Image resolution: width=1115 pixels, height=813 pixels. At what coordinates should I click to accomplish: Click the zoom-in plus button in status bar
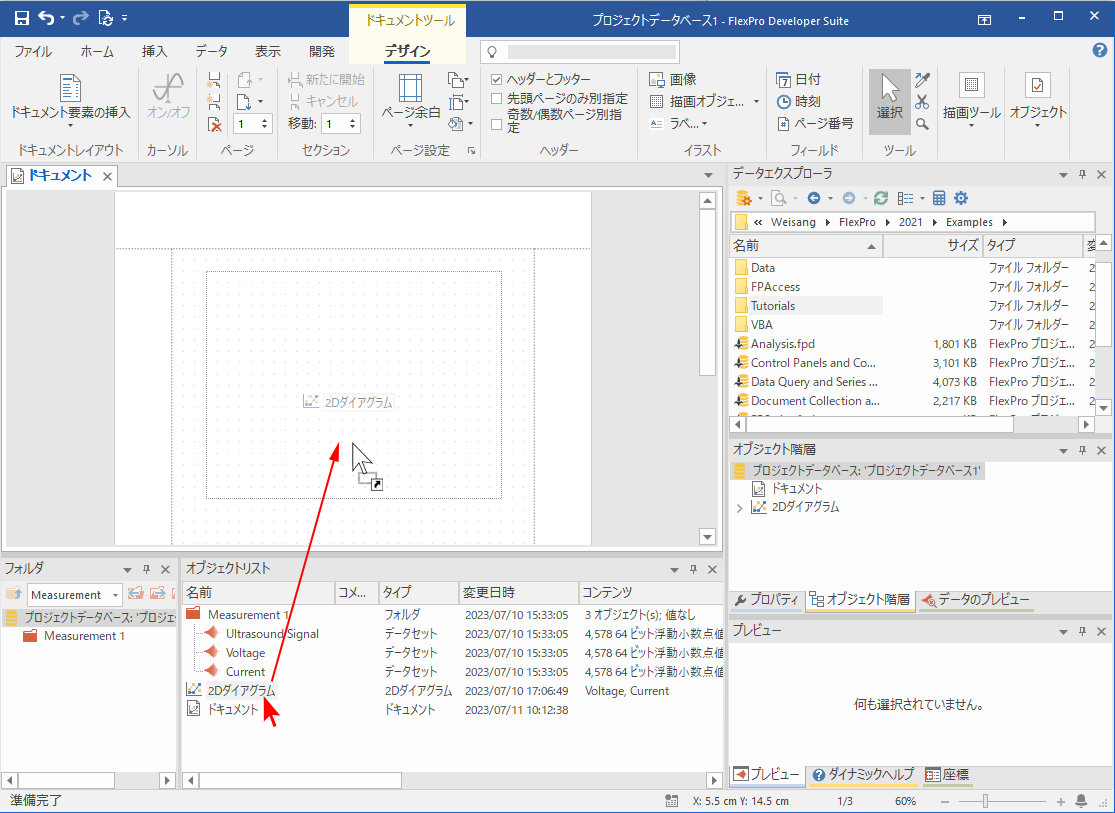(1061, 802)
